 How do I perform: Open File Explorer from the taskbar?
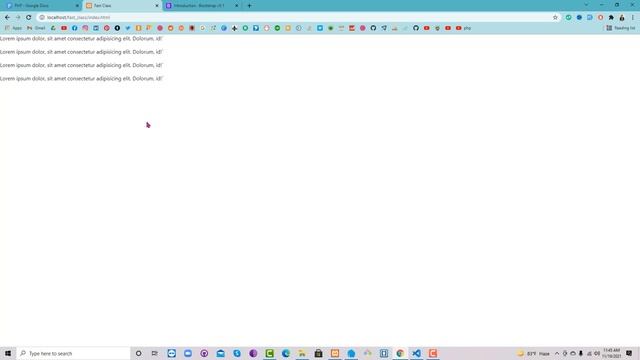pyautogui.click(x=302, y=353)
